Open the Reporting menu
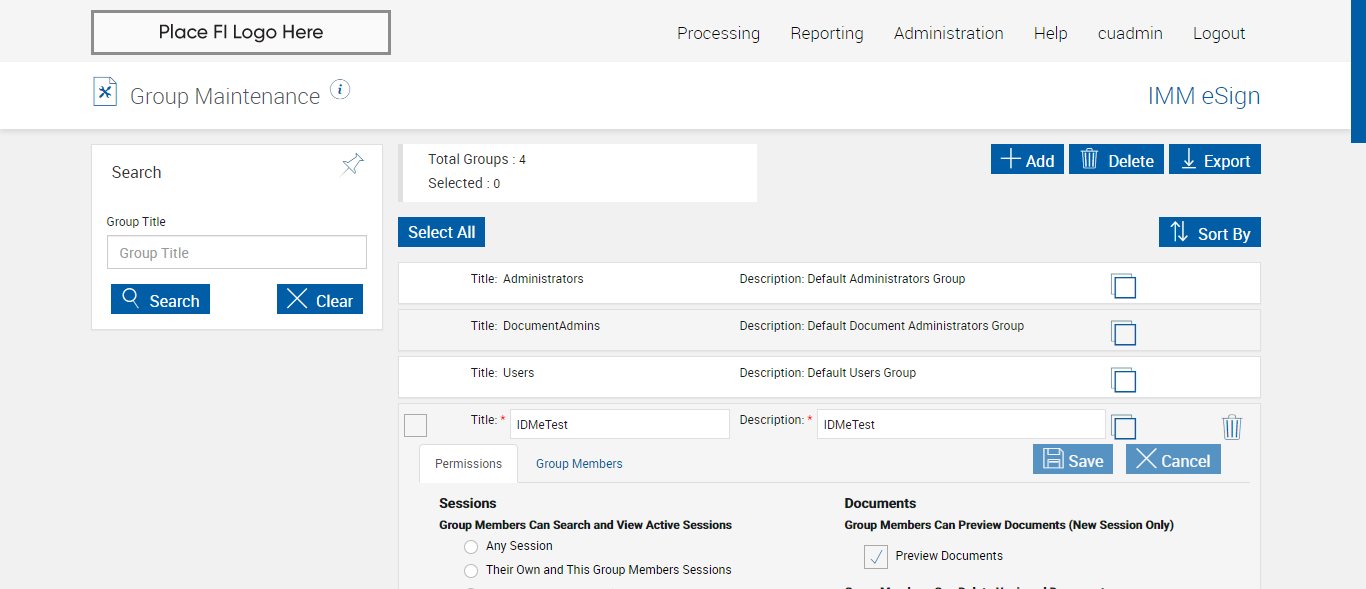Viewport: 1366px width, 589px height. [x=826, y=33]
